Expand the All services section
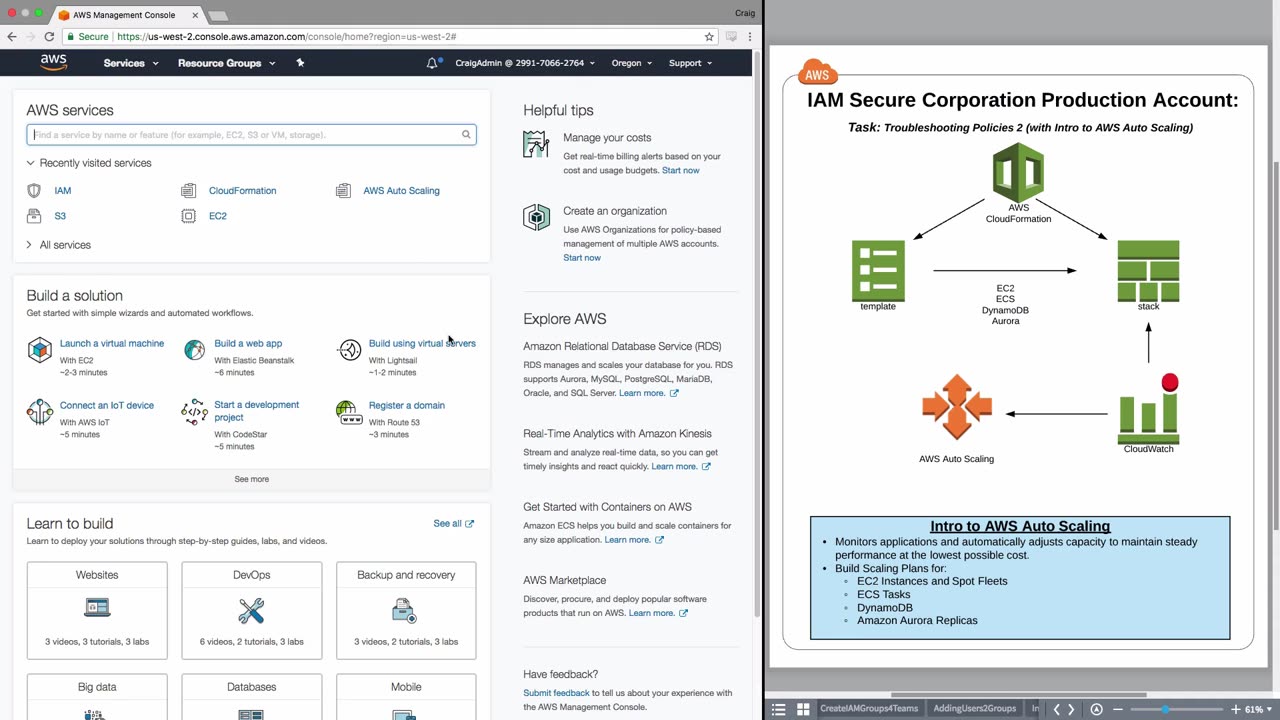The width and height of the screenshot is (1280, 720). click(x=59, y=245)
